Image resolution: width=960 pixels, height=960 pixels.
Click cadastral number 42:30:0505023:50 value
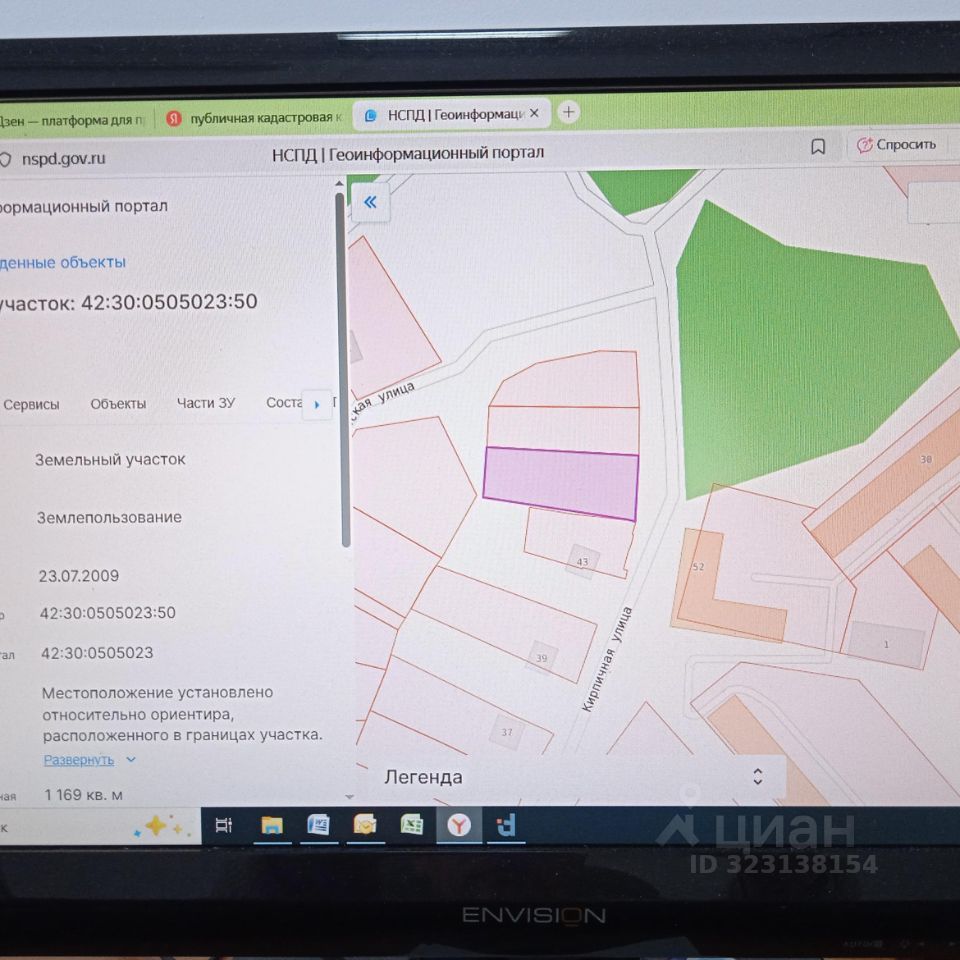point(108,613)
